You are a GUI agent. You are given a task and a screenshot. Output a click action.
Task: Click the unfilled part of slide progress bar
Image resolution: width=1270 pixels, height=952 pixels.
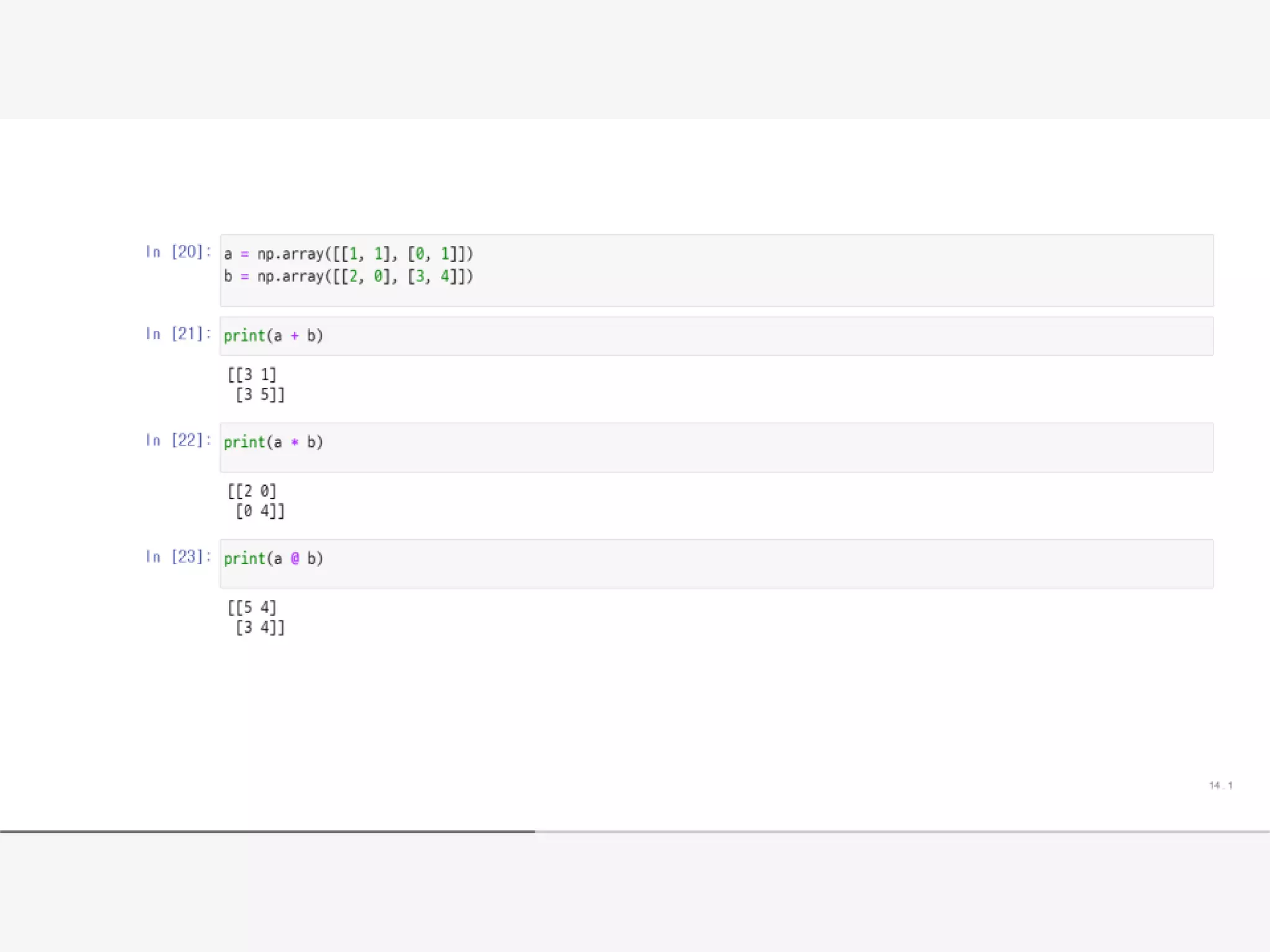coord(899,831)
